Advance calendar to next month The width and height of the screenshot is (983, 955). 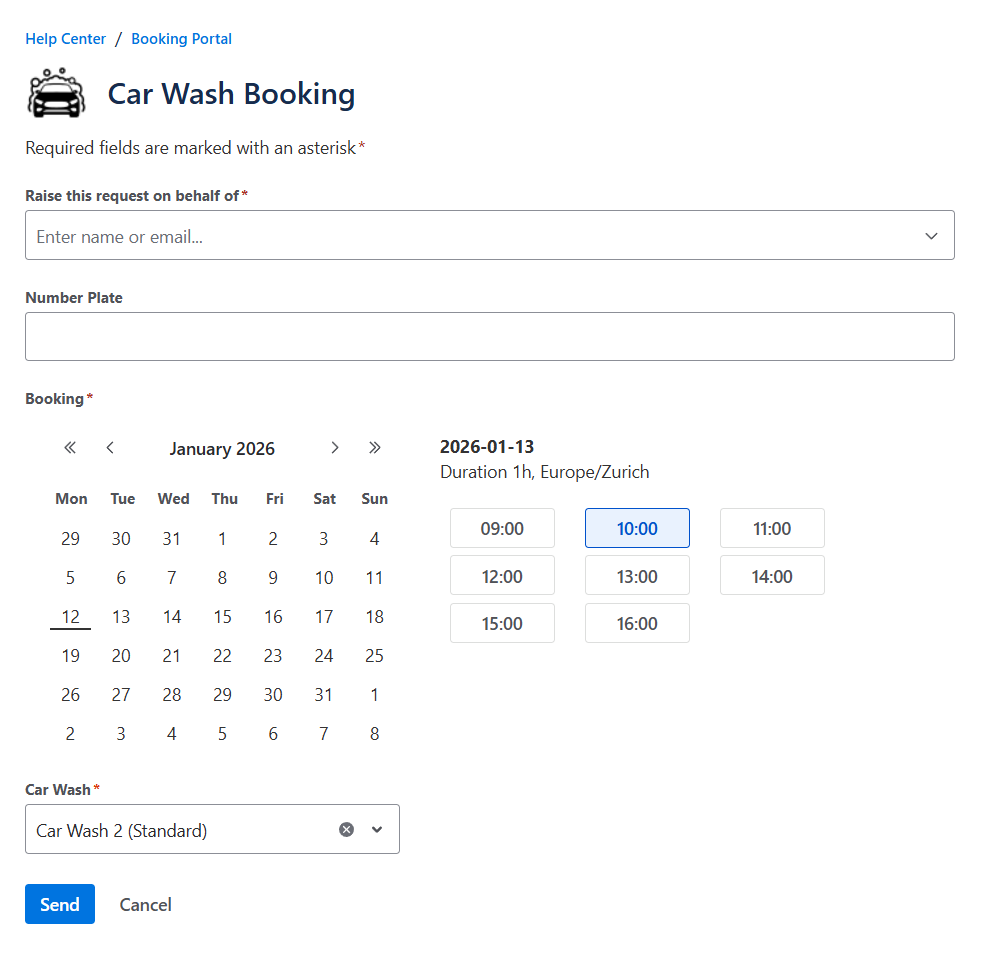(335, 448)
